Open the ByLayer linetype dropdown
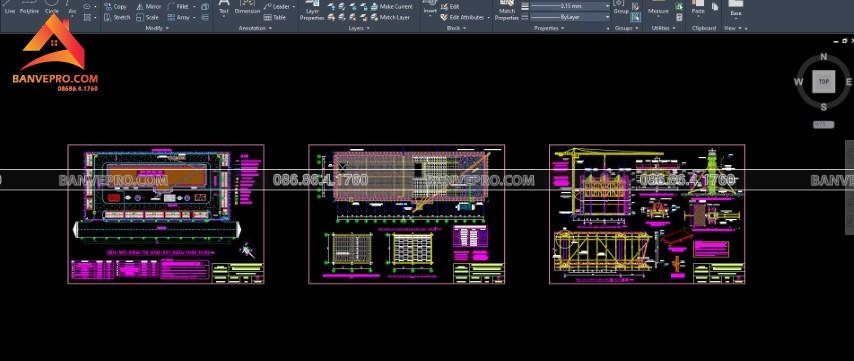 (570, 17)
